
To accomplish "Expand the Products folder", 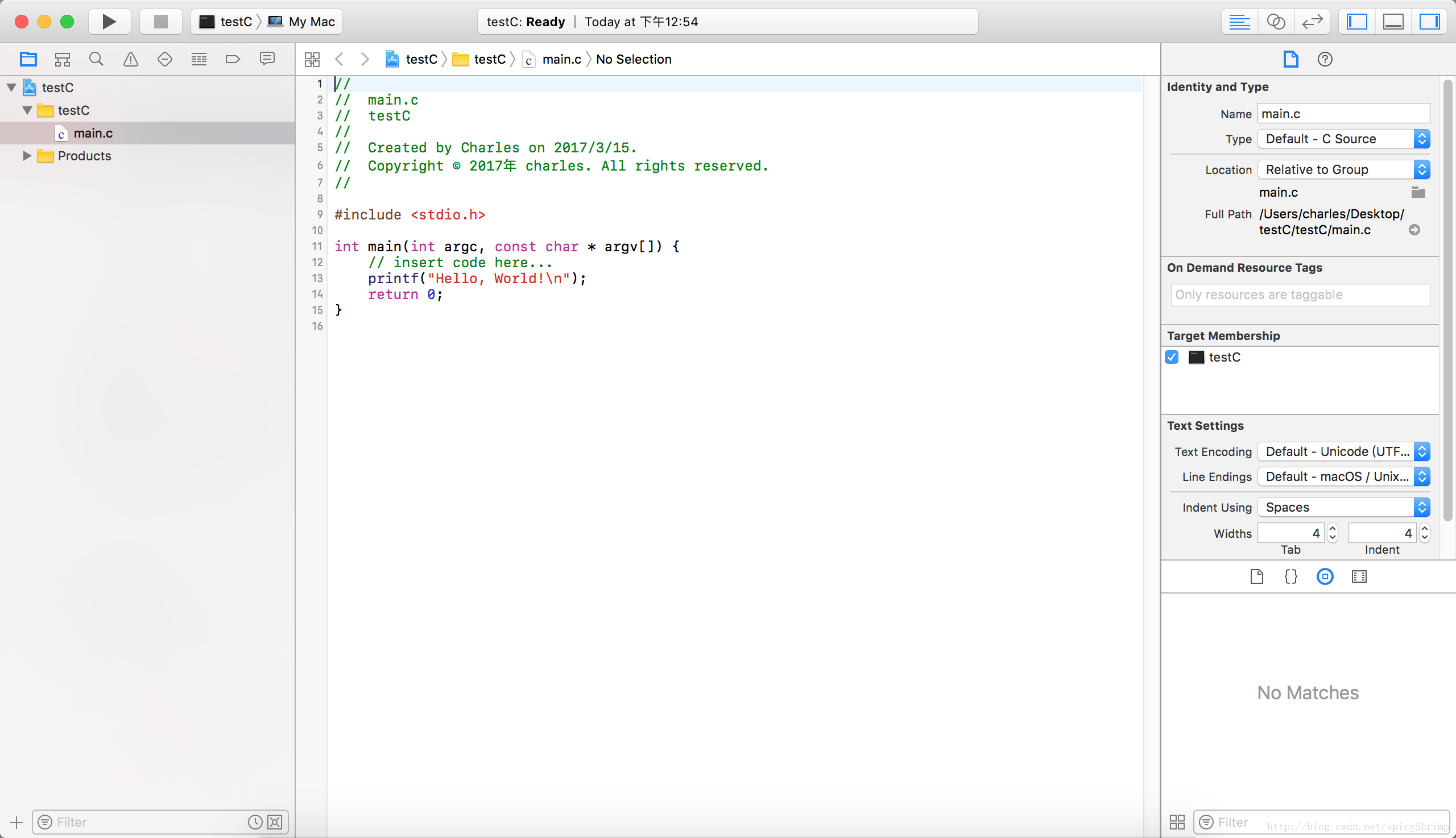I will (27, 156).
